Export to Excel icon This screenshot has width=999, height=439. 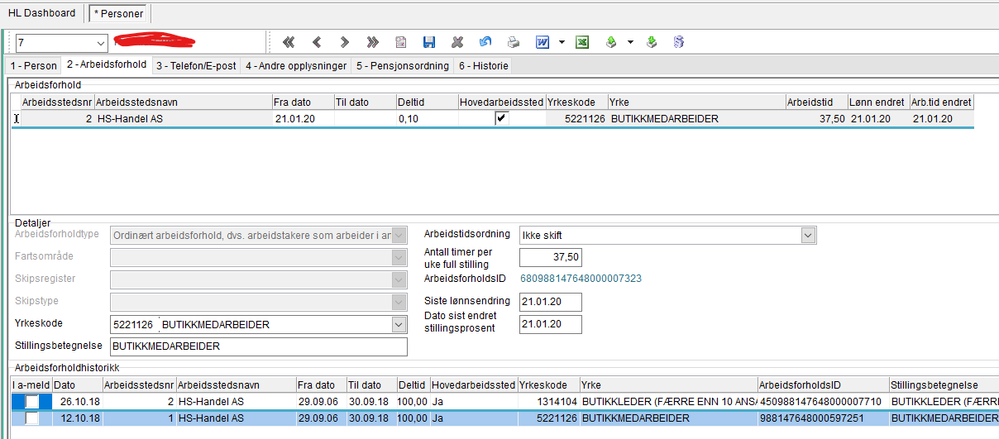[x=582, y=42]
